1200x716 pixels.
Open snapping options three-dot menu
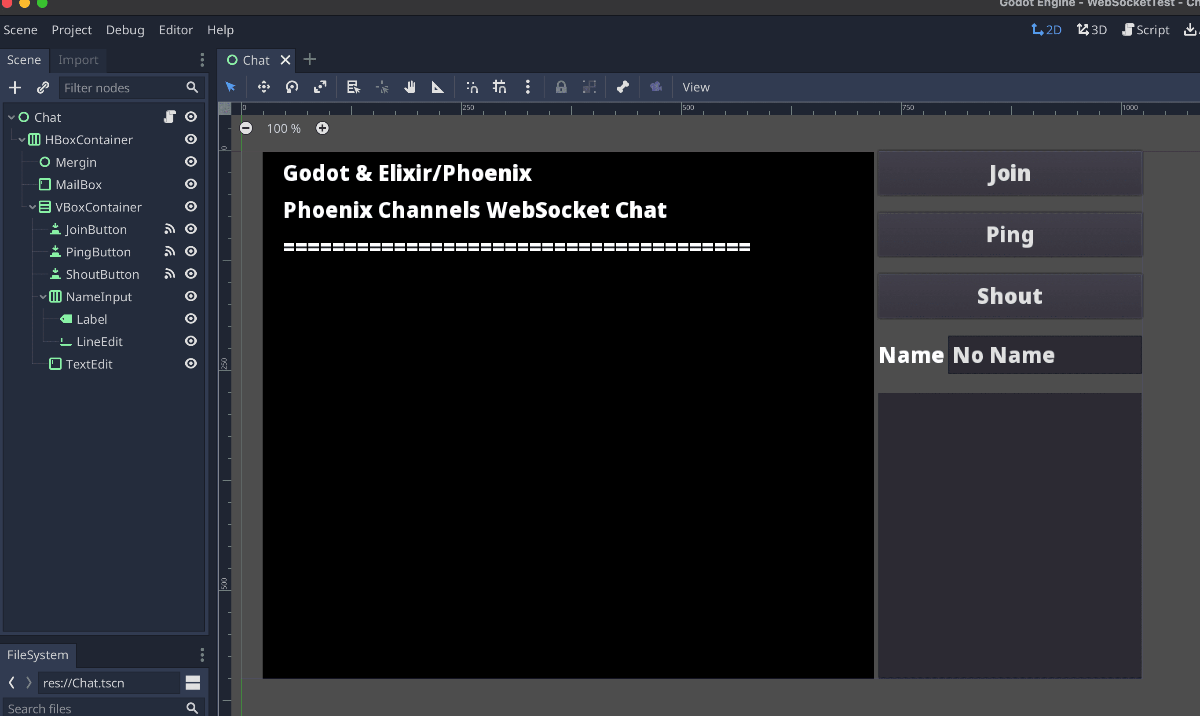tap(528, 87)
